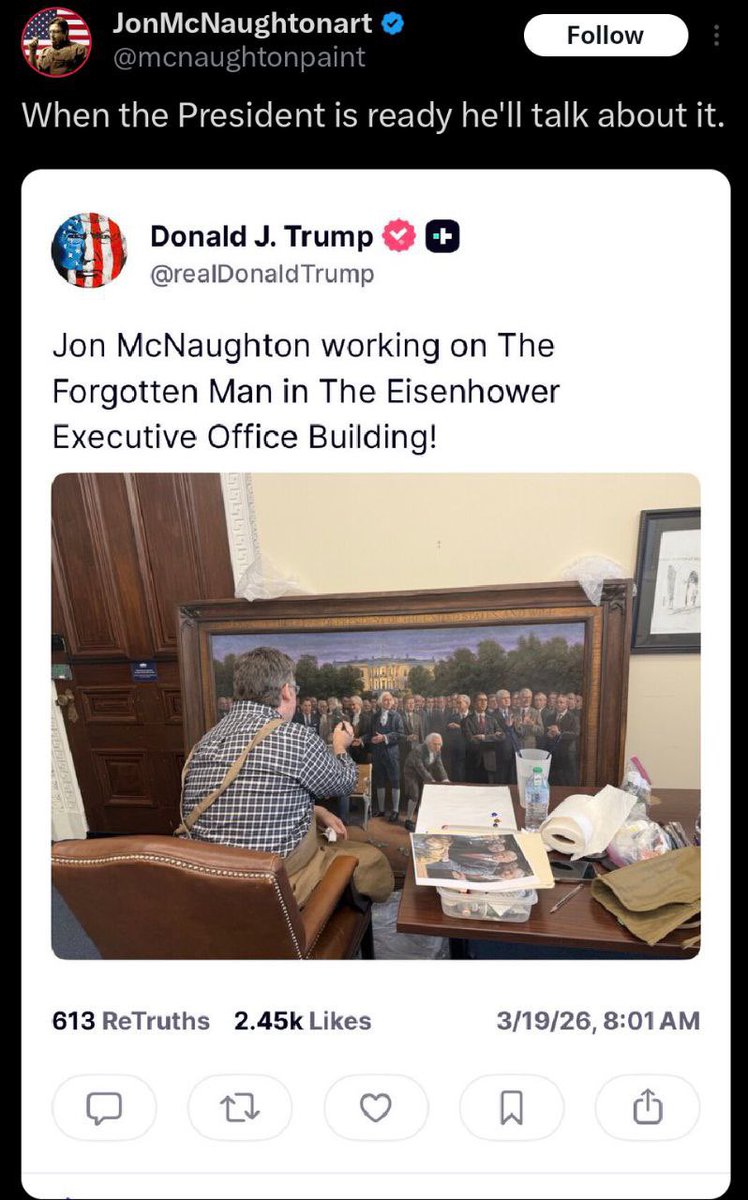The height and width of the screenshot is (1200, 748).
Task: Click the plus badge beside Trump's name
Action: (442, 237)
